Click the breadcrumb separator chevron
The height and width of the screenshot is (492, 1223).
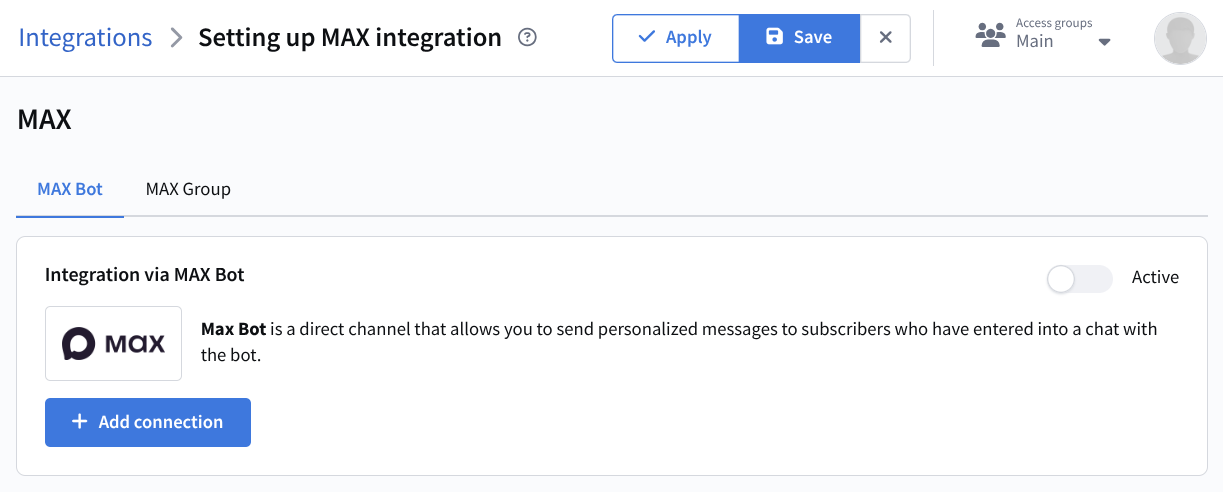[176, 38]
